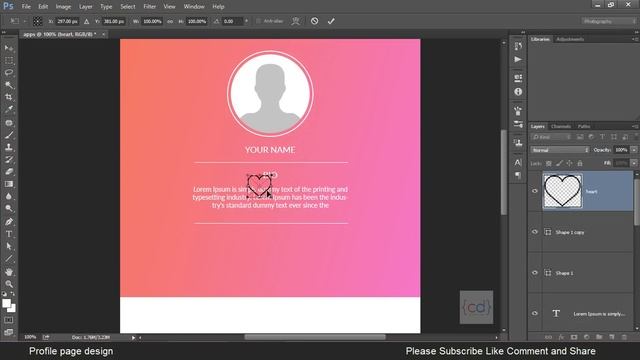Open the Layer menu

coord(86,7)
